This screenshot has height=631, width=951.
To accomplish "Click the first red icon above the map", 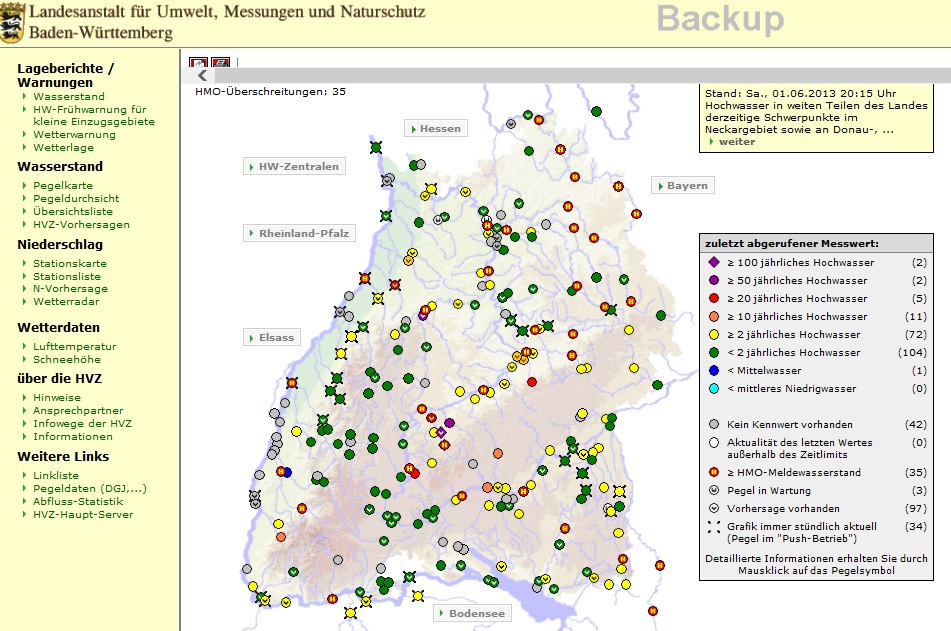I will coord(199,64).
